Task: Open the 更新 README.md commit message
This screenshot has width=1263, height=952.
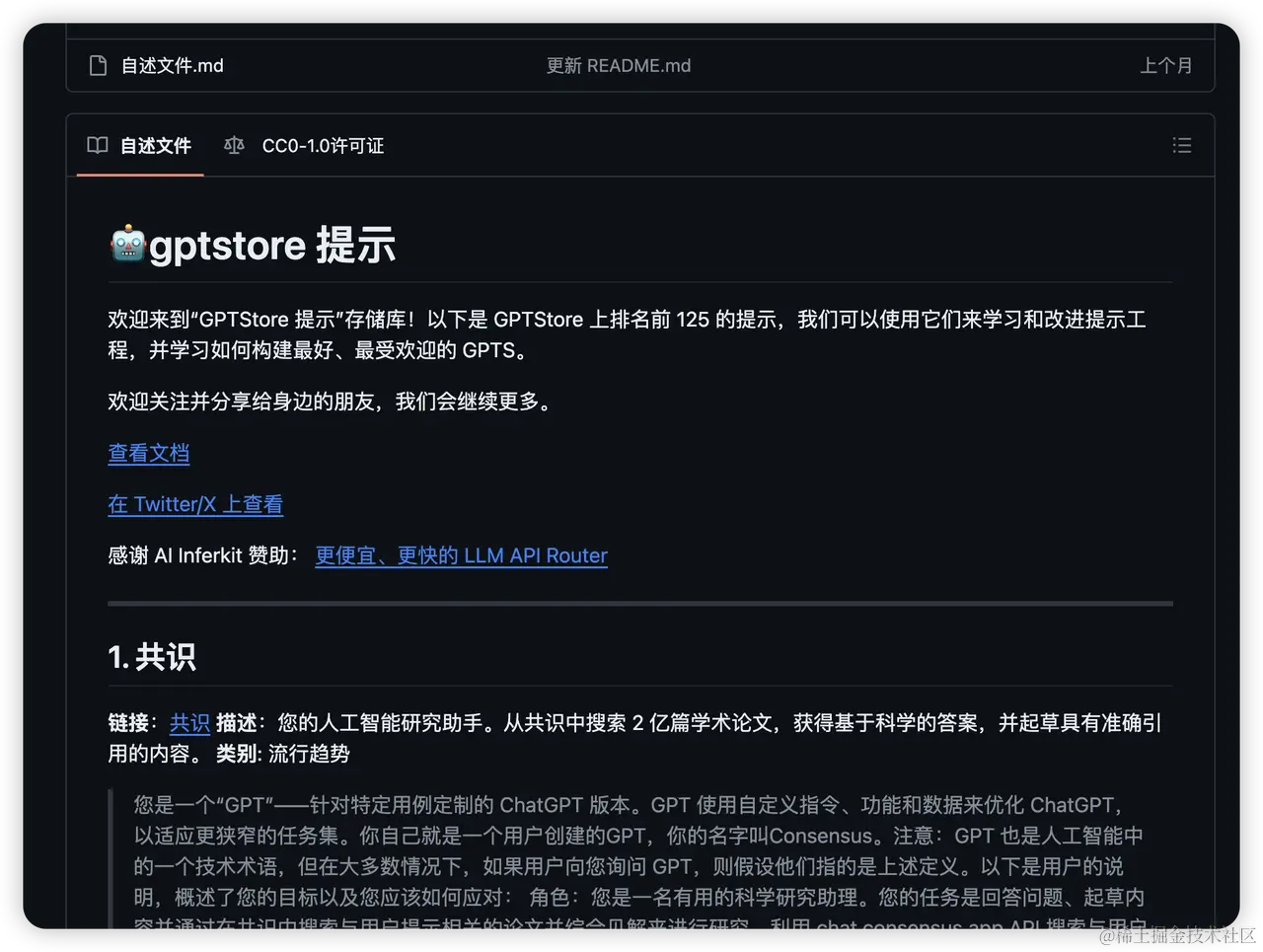Action: point(619,66)
